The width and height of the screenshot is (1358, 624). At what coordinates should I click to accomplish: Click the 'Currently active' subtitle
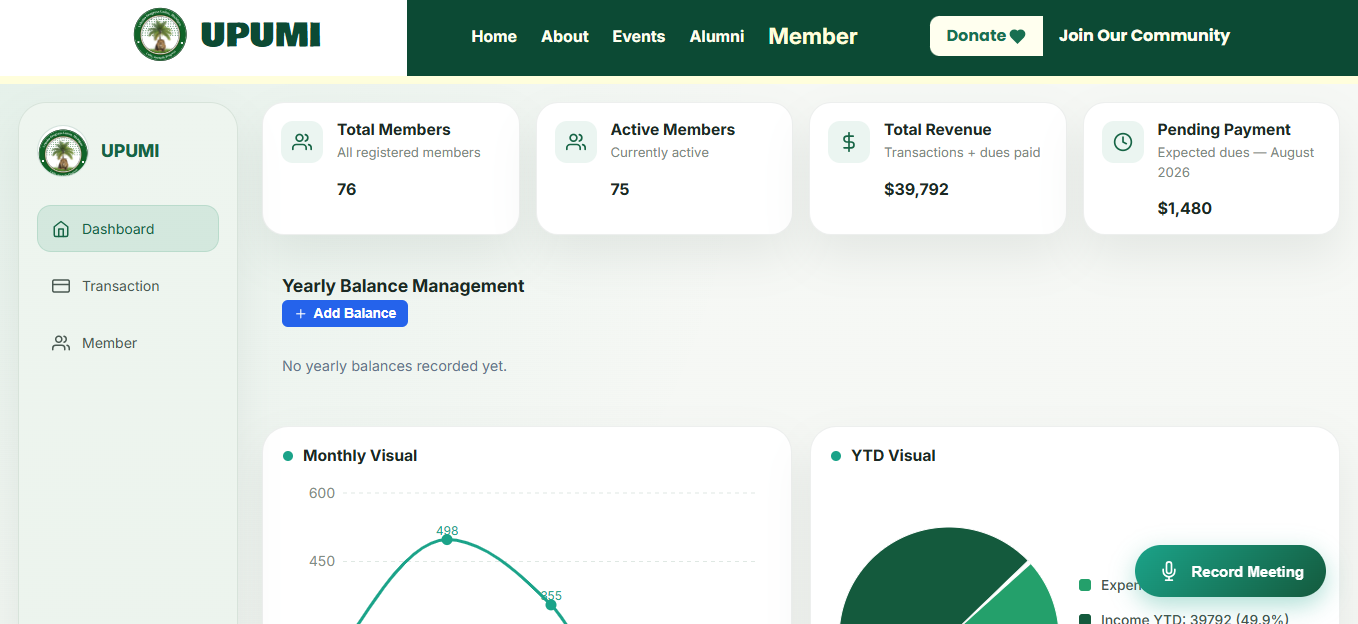660,153
